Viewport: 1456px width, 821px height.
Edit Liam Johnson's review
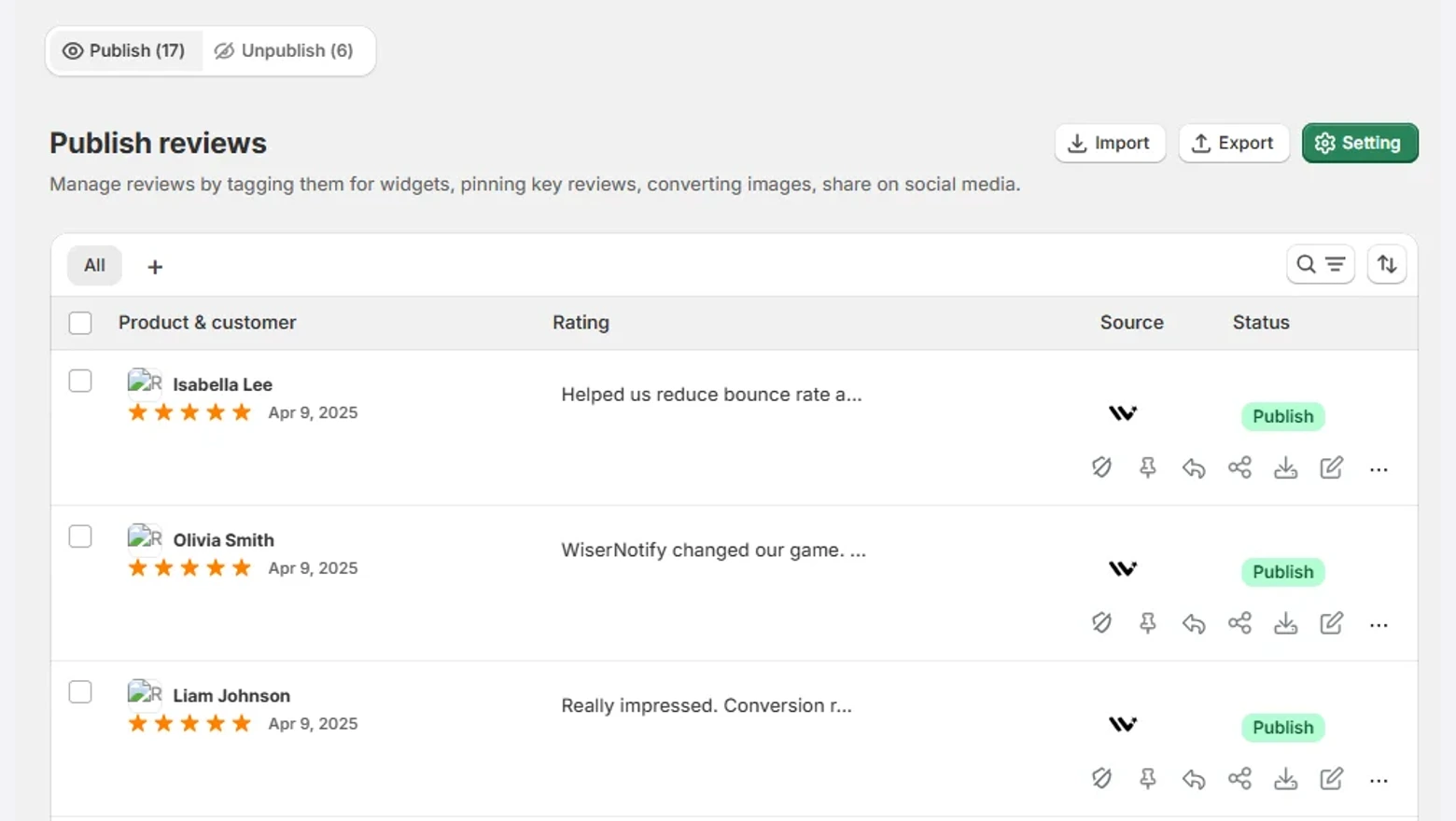[x=1332, y=779]
